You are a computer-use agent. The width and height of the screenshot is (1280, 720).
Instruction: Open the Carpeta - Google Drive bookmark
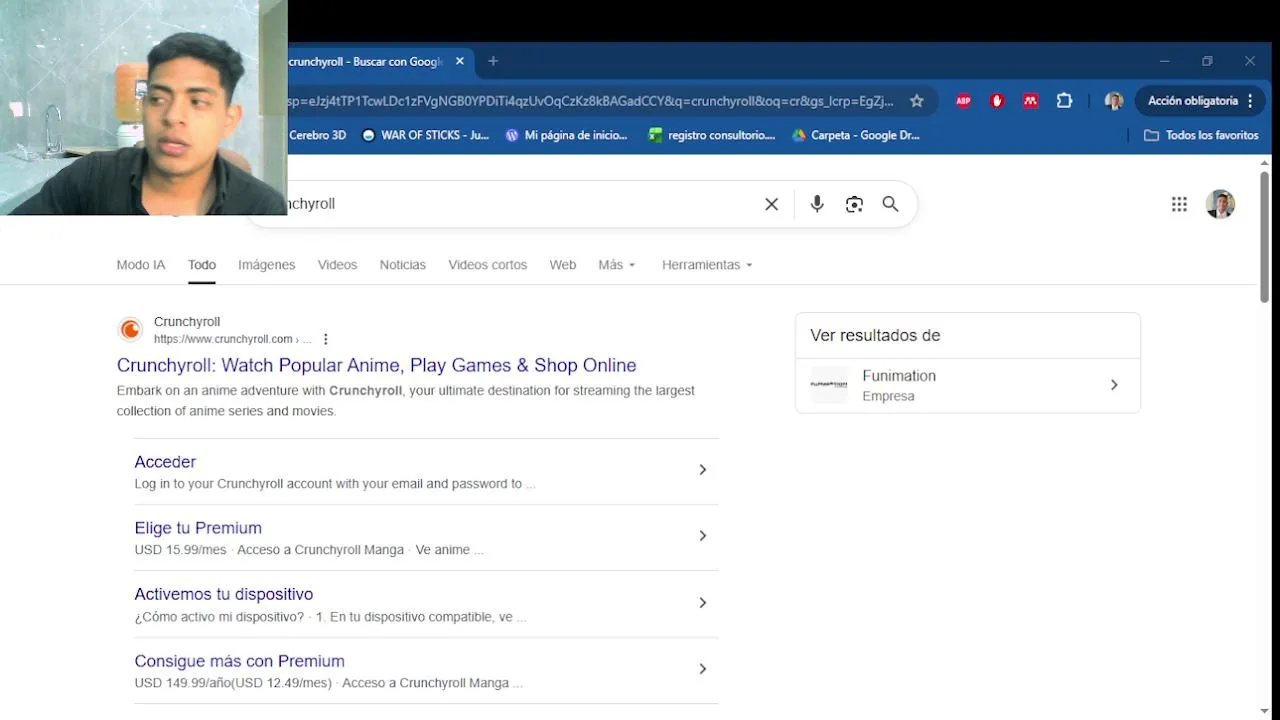pos(856,135)
